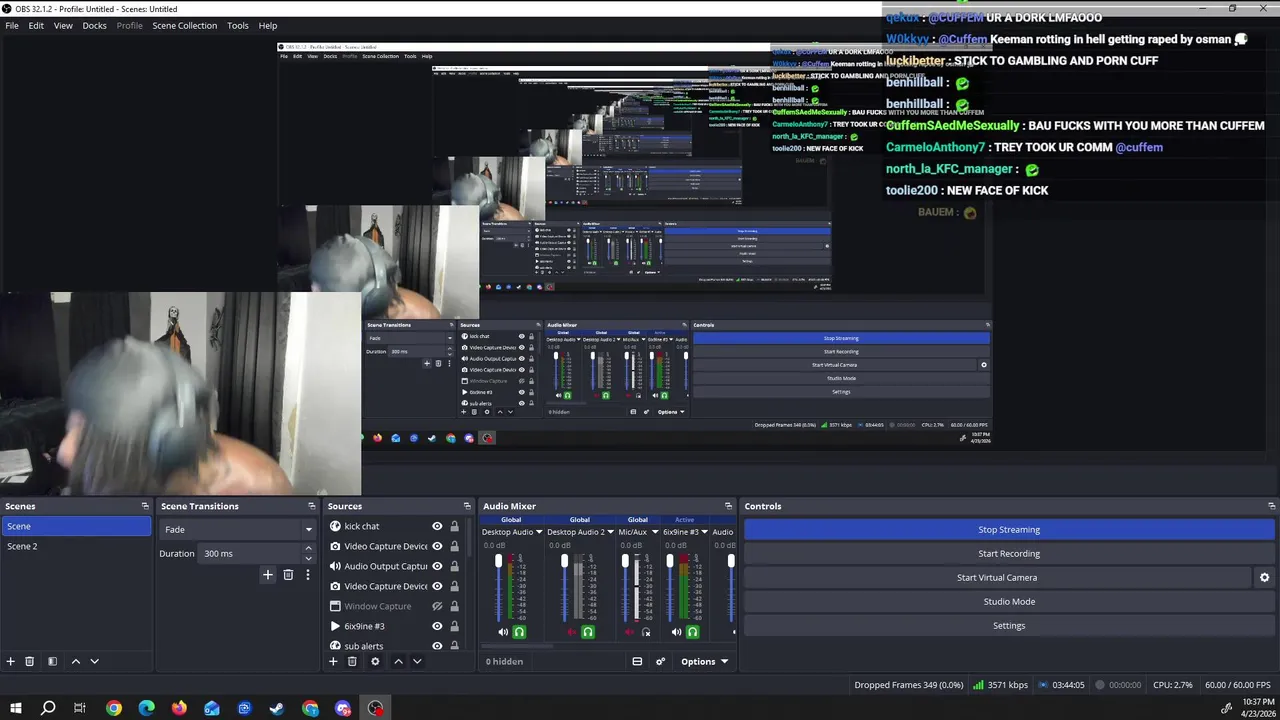
Task: Click Mic/Aux volume fader
Action: click(x=626, y=561)
